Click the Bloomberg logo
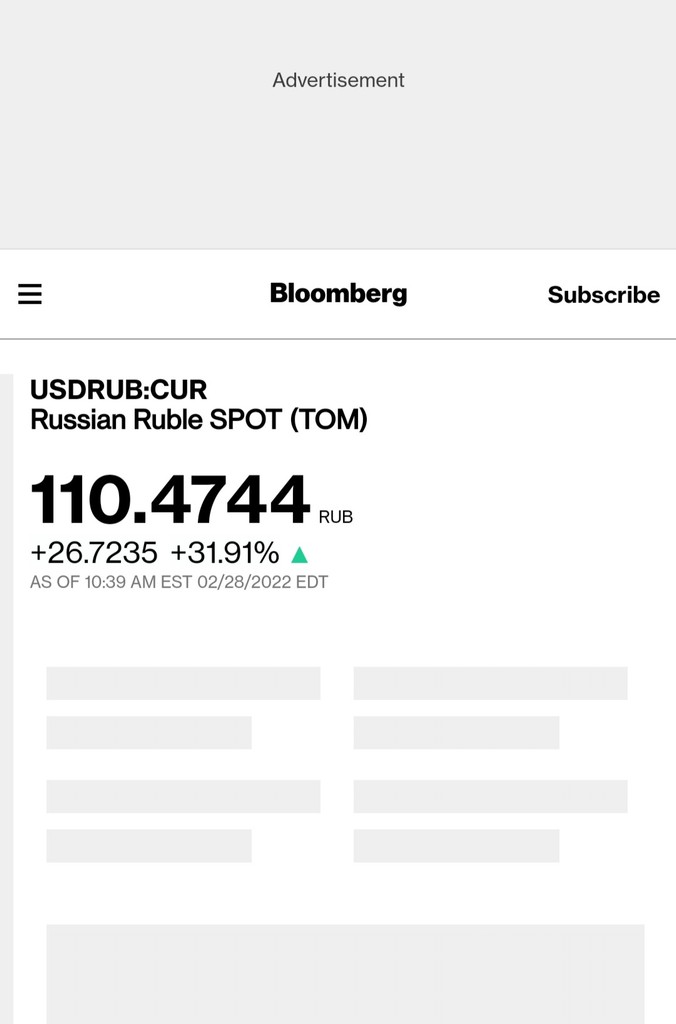 (338, 294)
